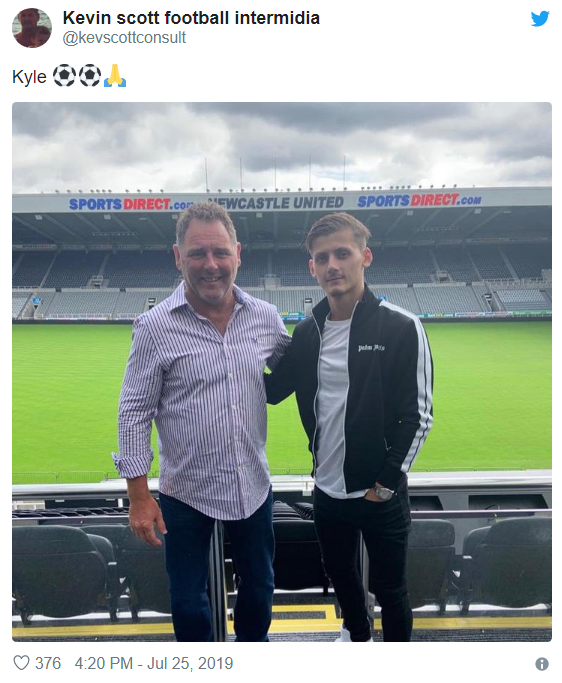Click the Twitter bird logo
Viewport: 562px width, 683px height.
point(540,19)
